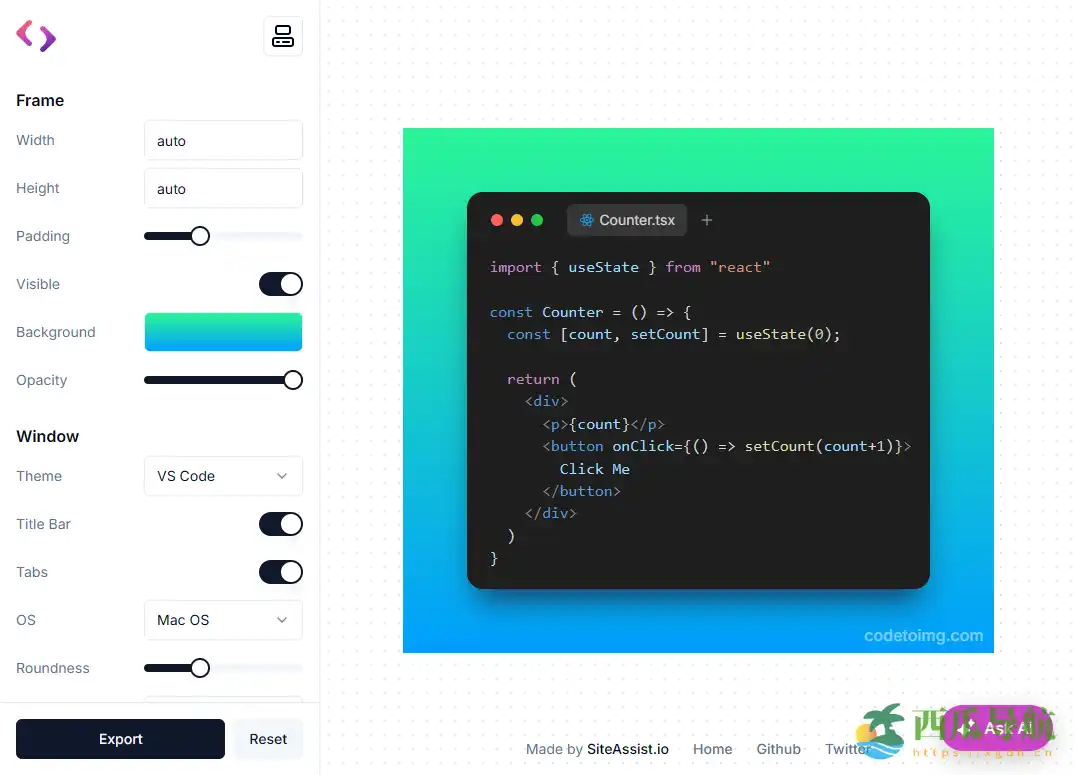Turn off the Tabs switch
The image size is (1077, 775).
pyautogui.click(x=281, y=572)
